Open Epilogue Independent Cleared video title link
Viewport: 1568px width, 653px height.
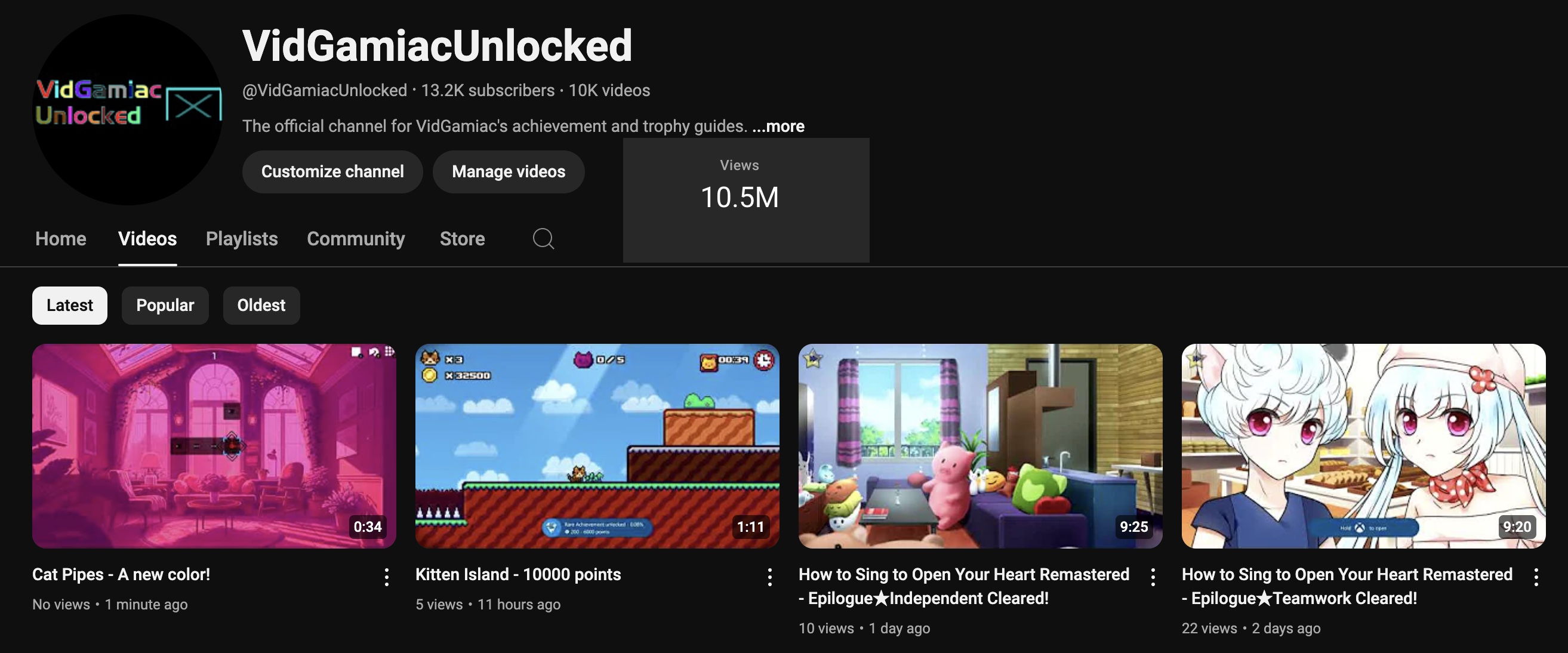coord(964,586)
